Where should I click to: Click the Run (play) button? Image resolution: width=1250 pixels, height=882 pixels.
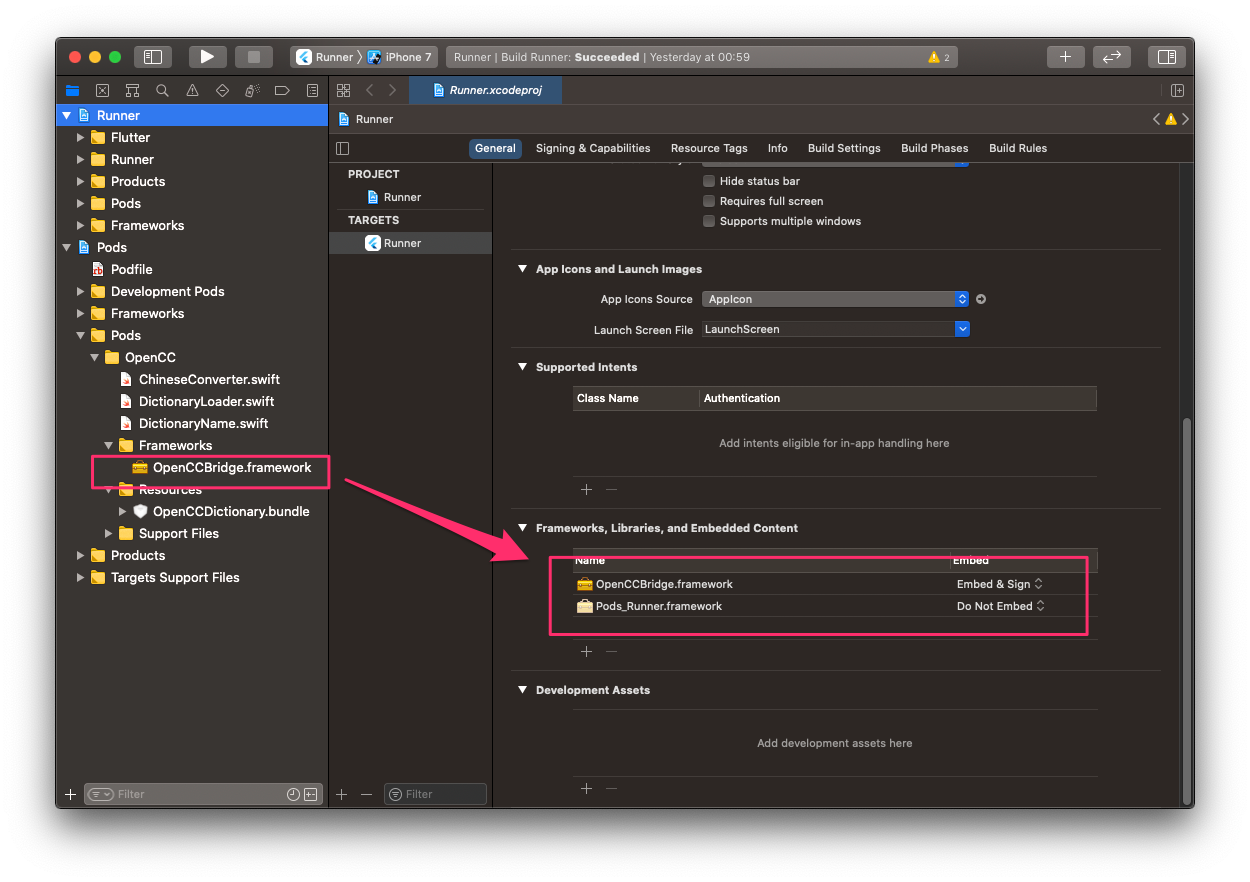pos(207,57)
